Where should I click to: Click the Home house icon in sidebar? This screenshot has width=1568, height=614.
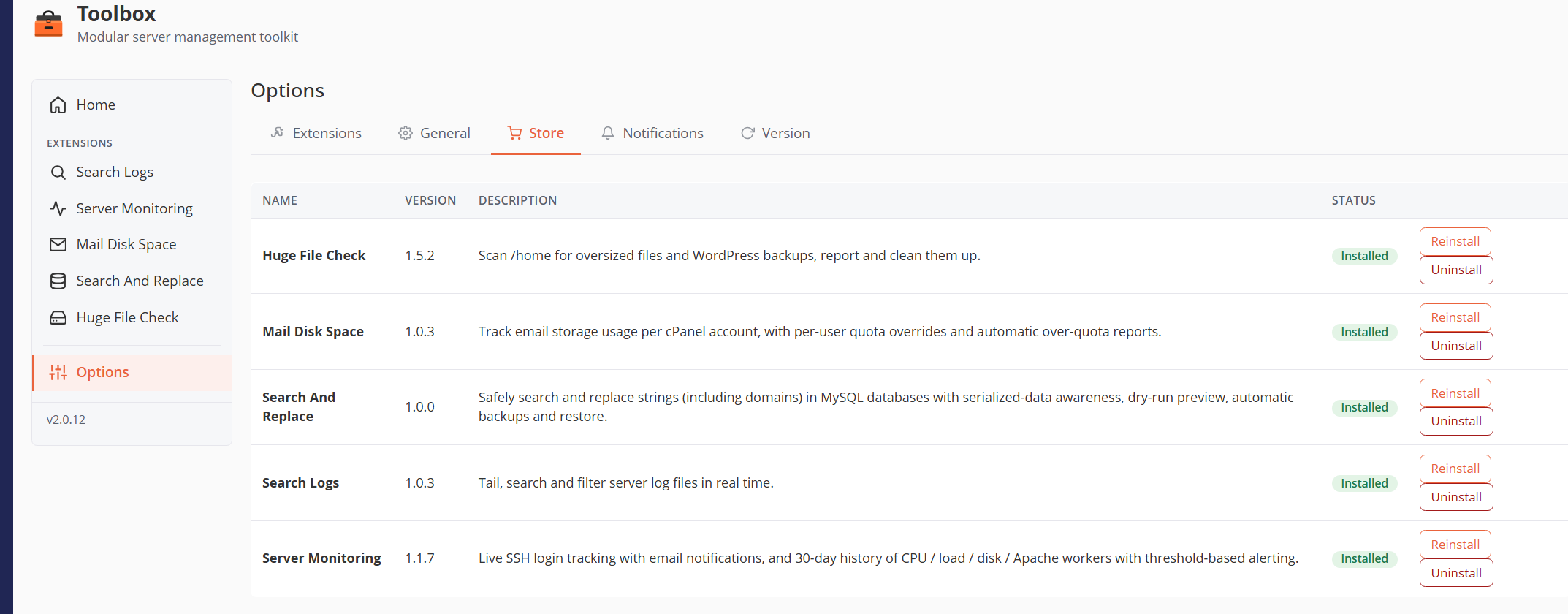(x=58, y=105)
